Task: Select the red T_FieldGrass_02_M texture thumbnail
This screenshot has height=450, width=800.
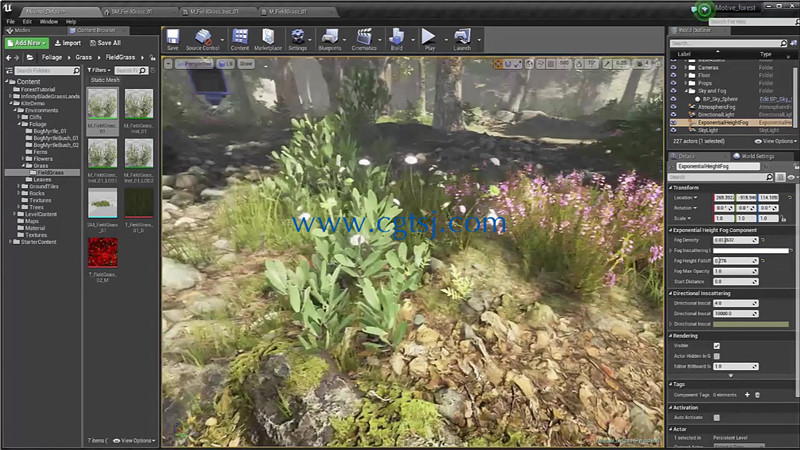Action: point(103,252)
